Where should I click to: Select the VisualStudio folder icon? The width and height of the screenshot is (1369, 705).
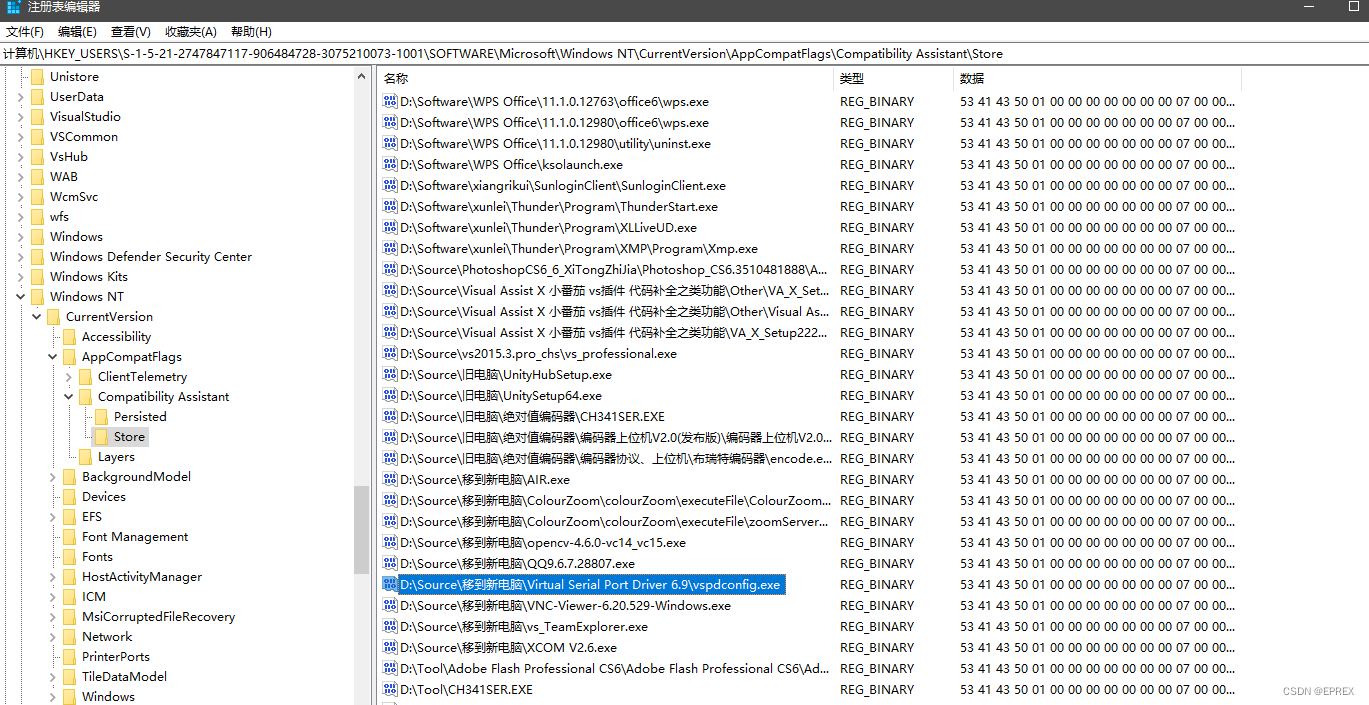[x=37, y=117]
